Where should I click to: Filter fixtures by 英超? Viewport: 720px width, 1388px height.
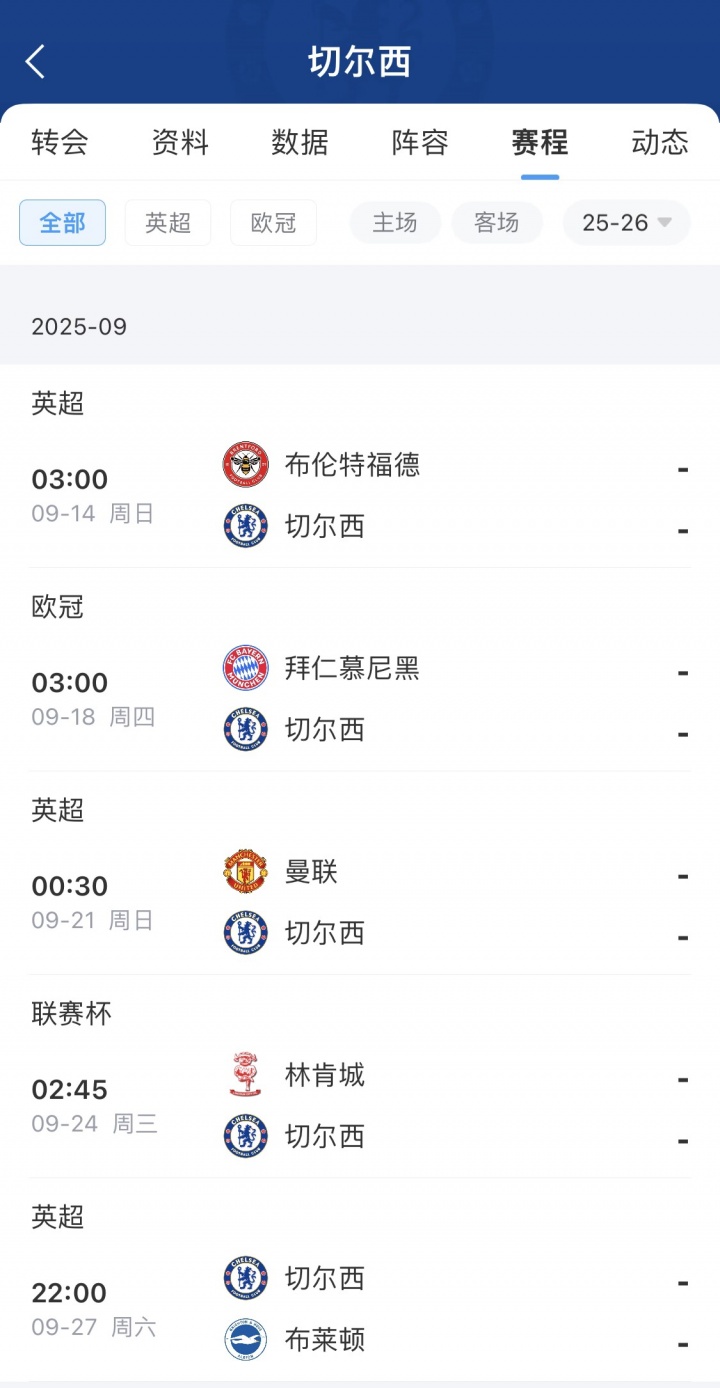[168, 222]
